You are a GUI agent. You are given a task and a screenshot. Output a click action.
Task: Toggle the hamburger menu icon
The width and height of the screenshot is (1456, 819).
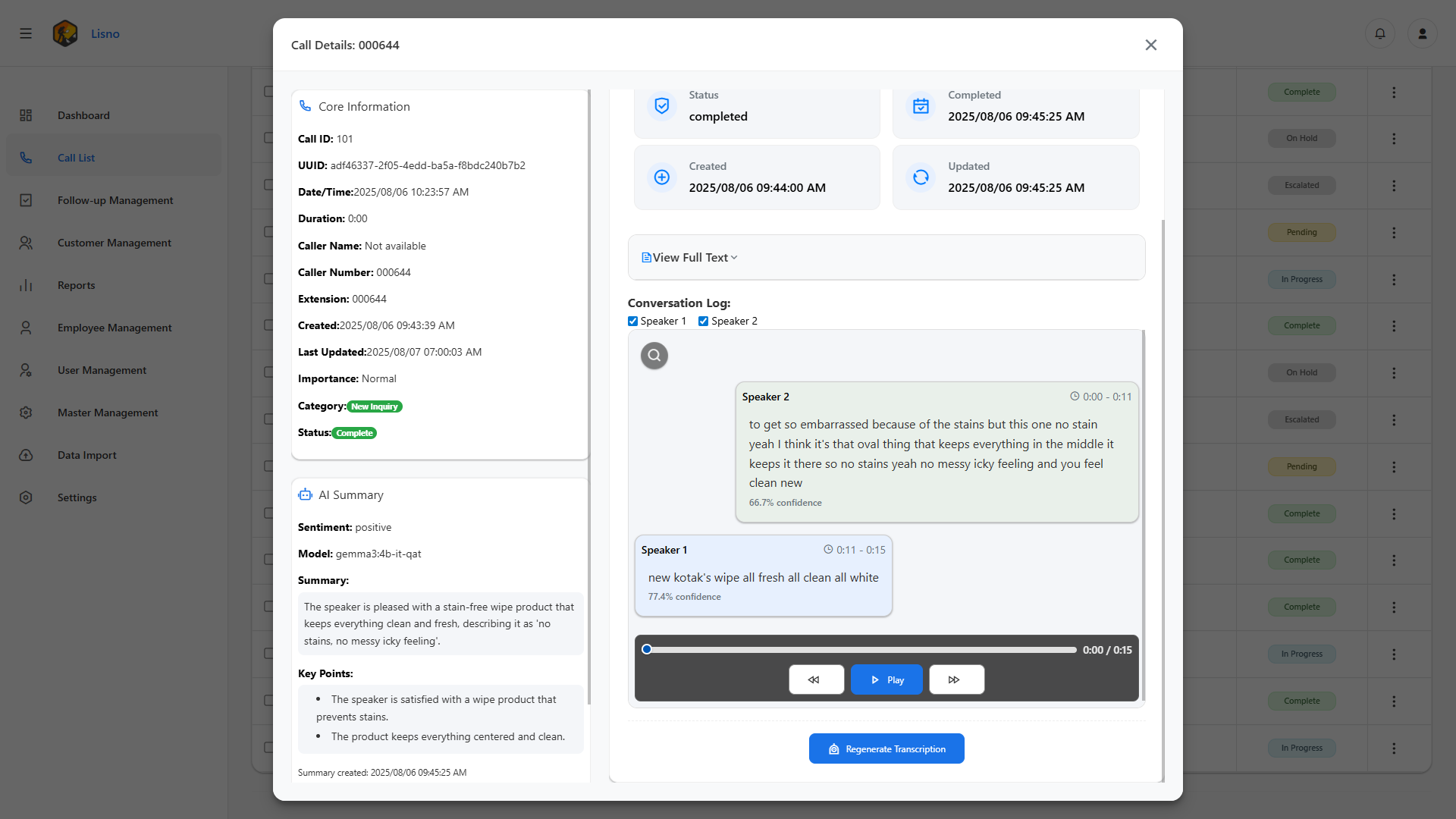coord(26,33)
